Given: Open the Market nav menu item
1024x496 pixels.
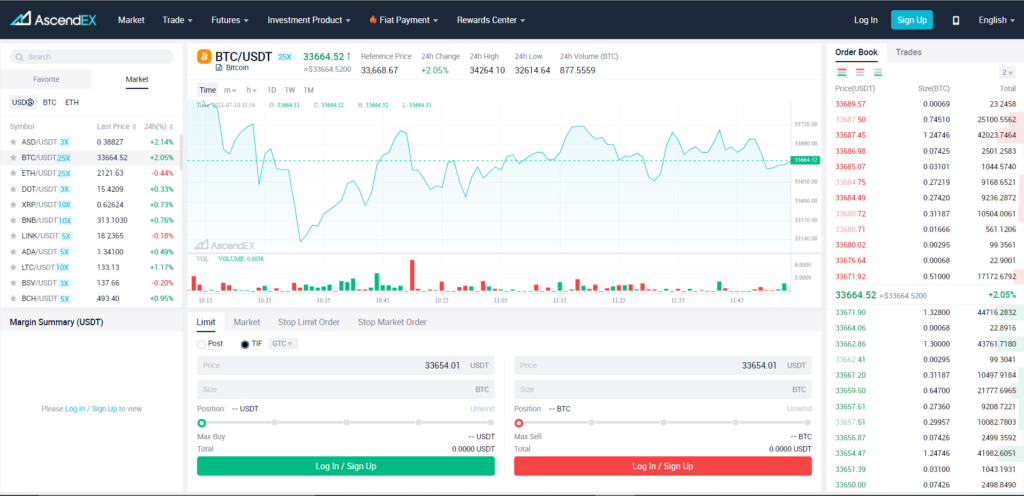Looking at the screenshot, I should pyautogui.click(x=131, y=20).
